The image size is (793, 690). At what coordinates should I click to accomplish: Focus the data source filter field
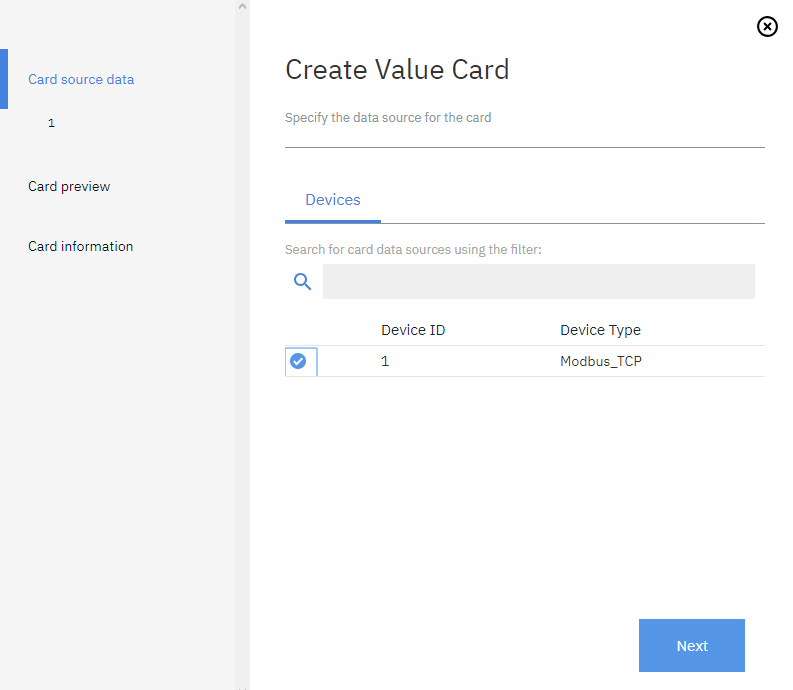click(x=538, y=282)
